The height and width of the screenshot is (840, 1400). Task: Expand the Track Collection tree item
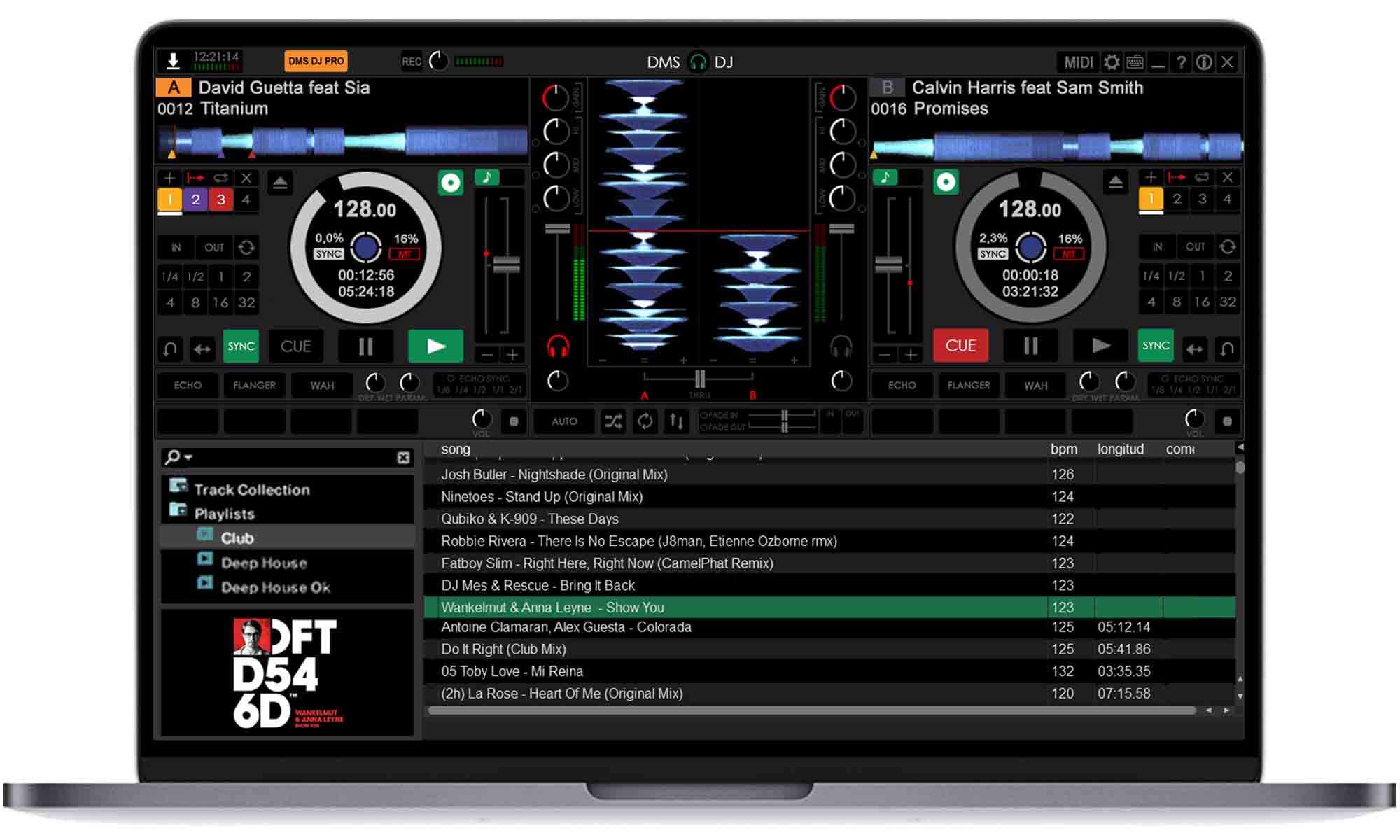click(252, 490)
